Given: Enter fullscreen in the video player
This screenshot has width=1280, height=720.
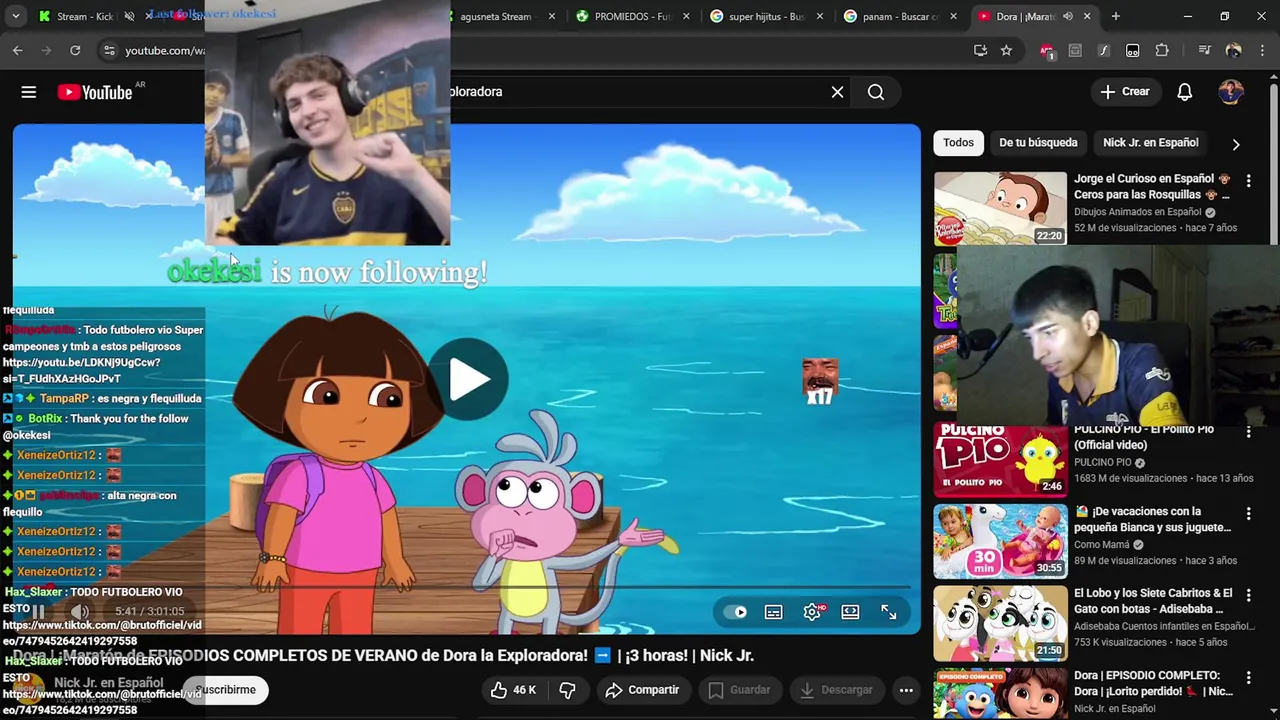Looking at the screenshot, I should point(888,612).
